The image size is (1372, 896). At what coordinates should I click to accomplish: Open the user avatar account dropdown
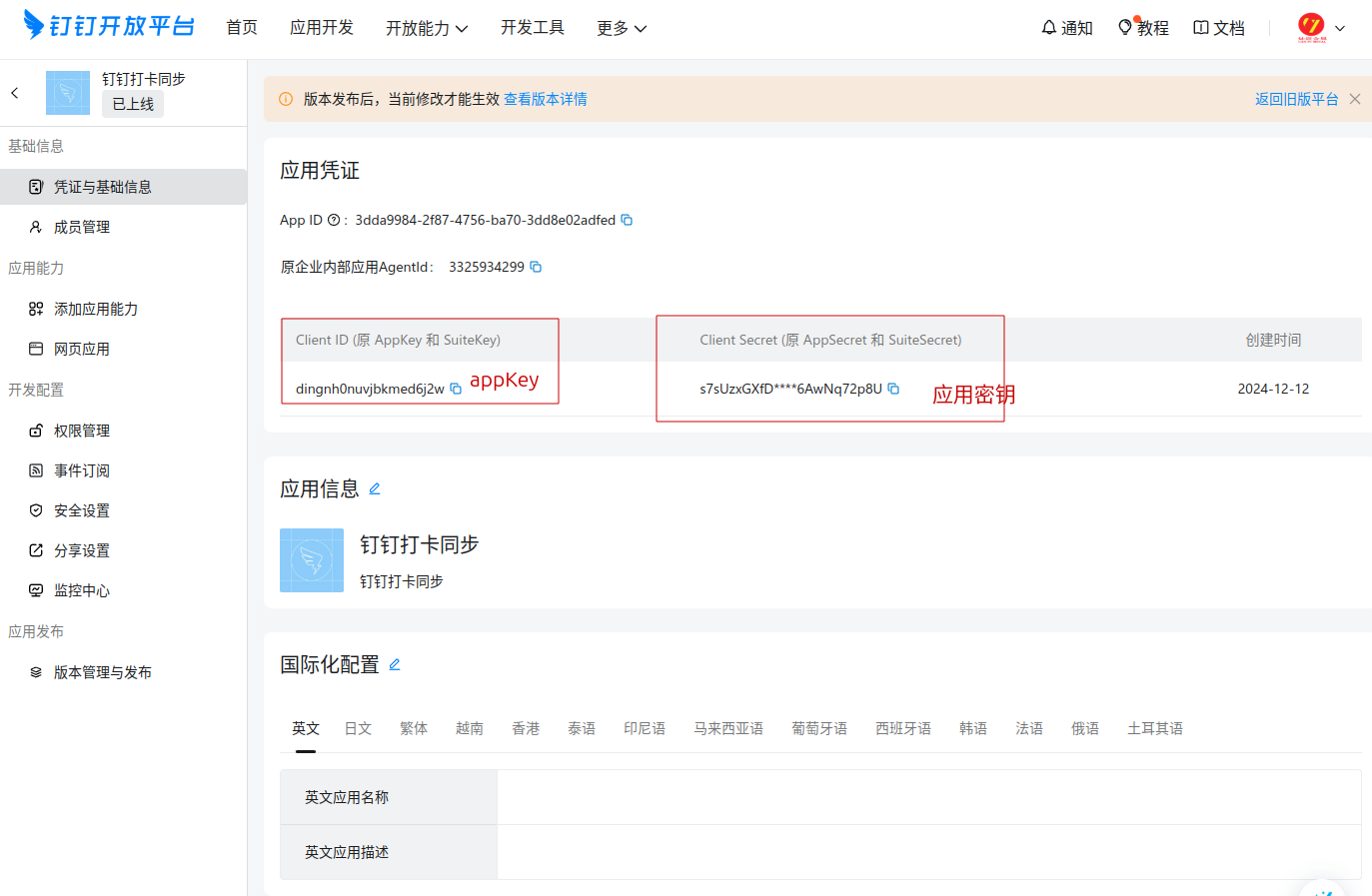1320,28
